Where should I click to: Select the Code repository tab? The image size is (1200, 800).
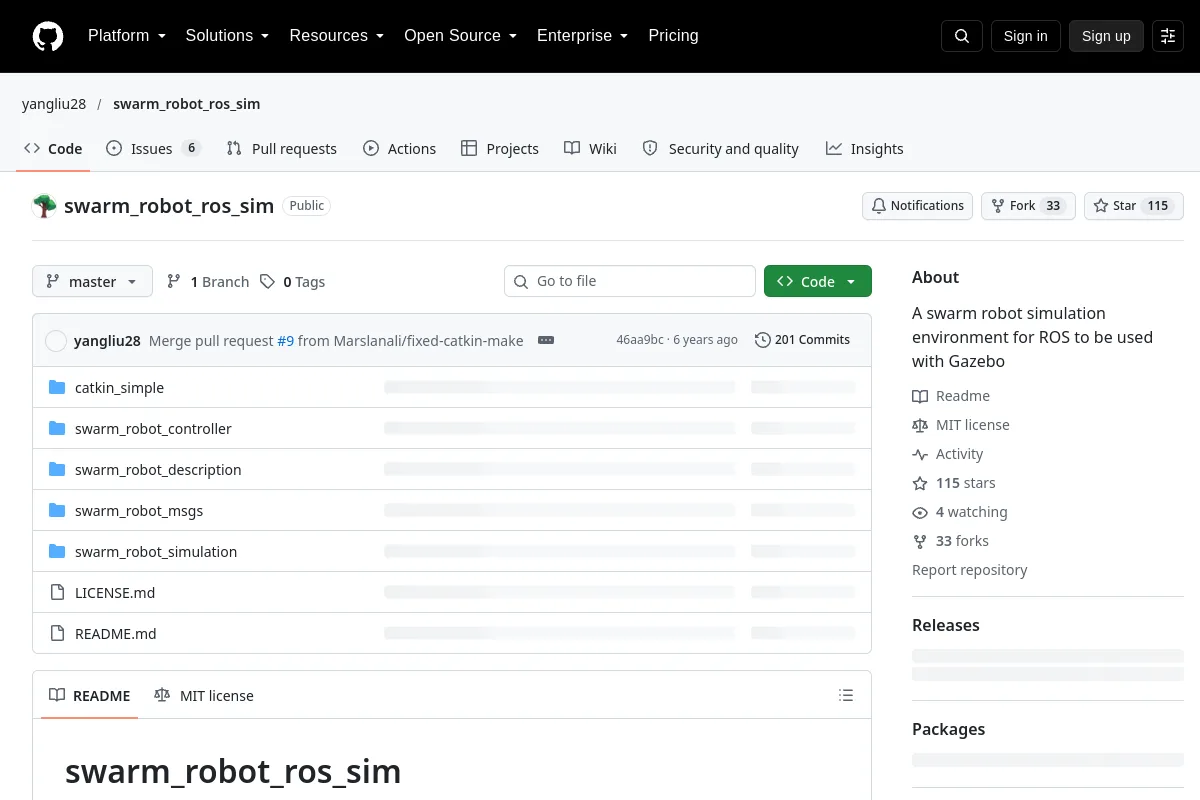click(x=53, y=149)
